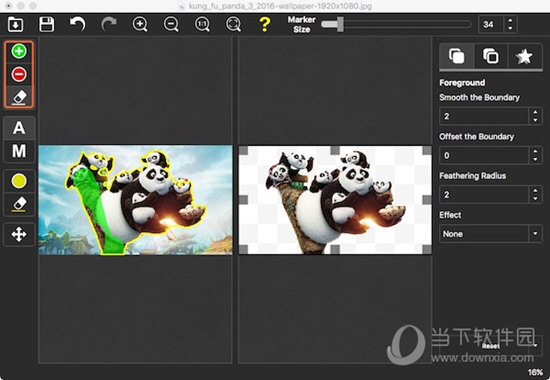Set zoom to actual size 1:1
550x380 pixels.
[x=202, y=24]
